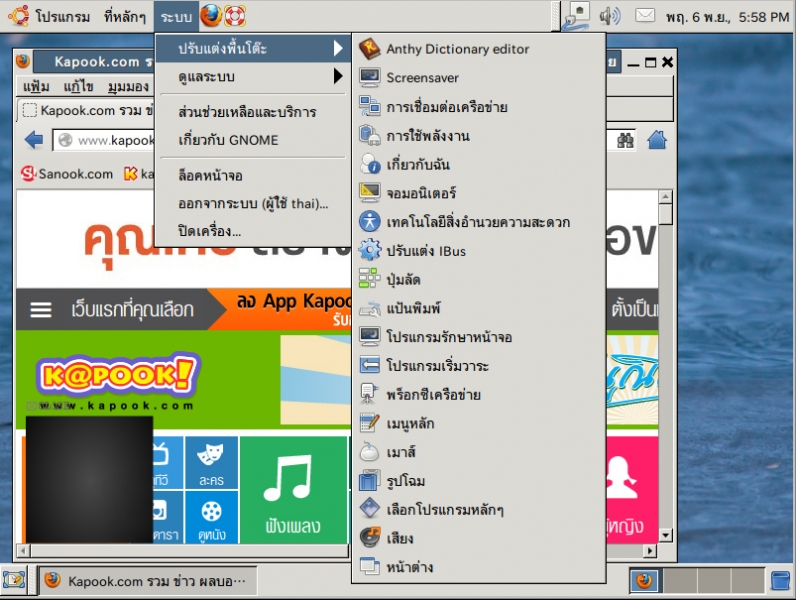This screenshot has width=796, height=600.
Task: Open เสียง sound settings icon
Action: [x=370, y=538]
